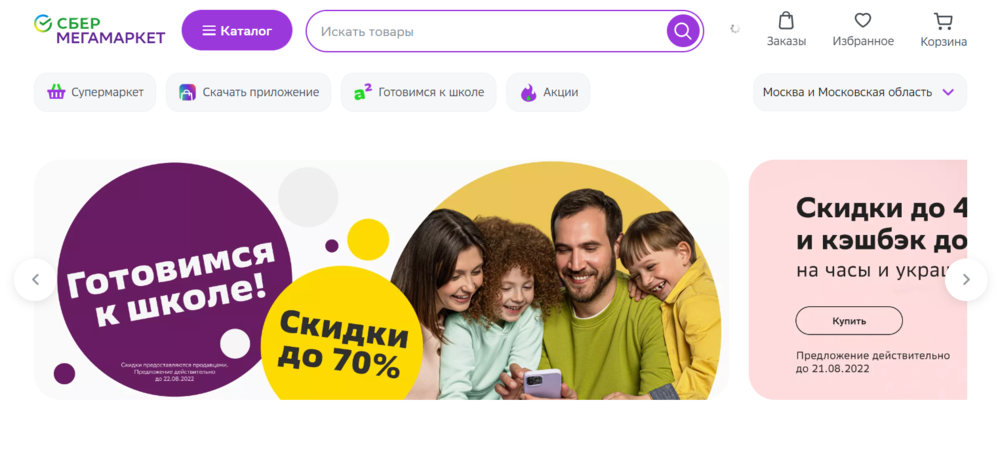This screenshot has width=1000, height=464.
Task: Click the purple magnifier search button
Action: tap(683, 31)
